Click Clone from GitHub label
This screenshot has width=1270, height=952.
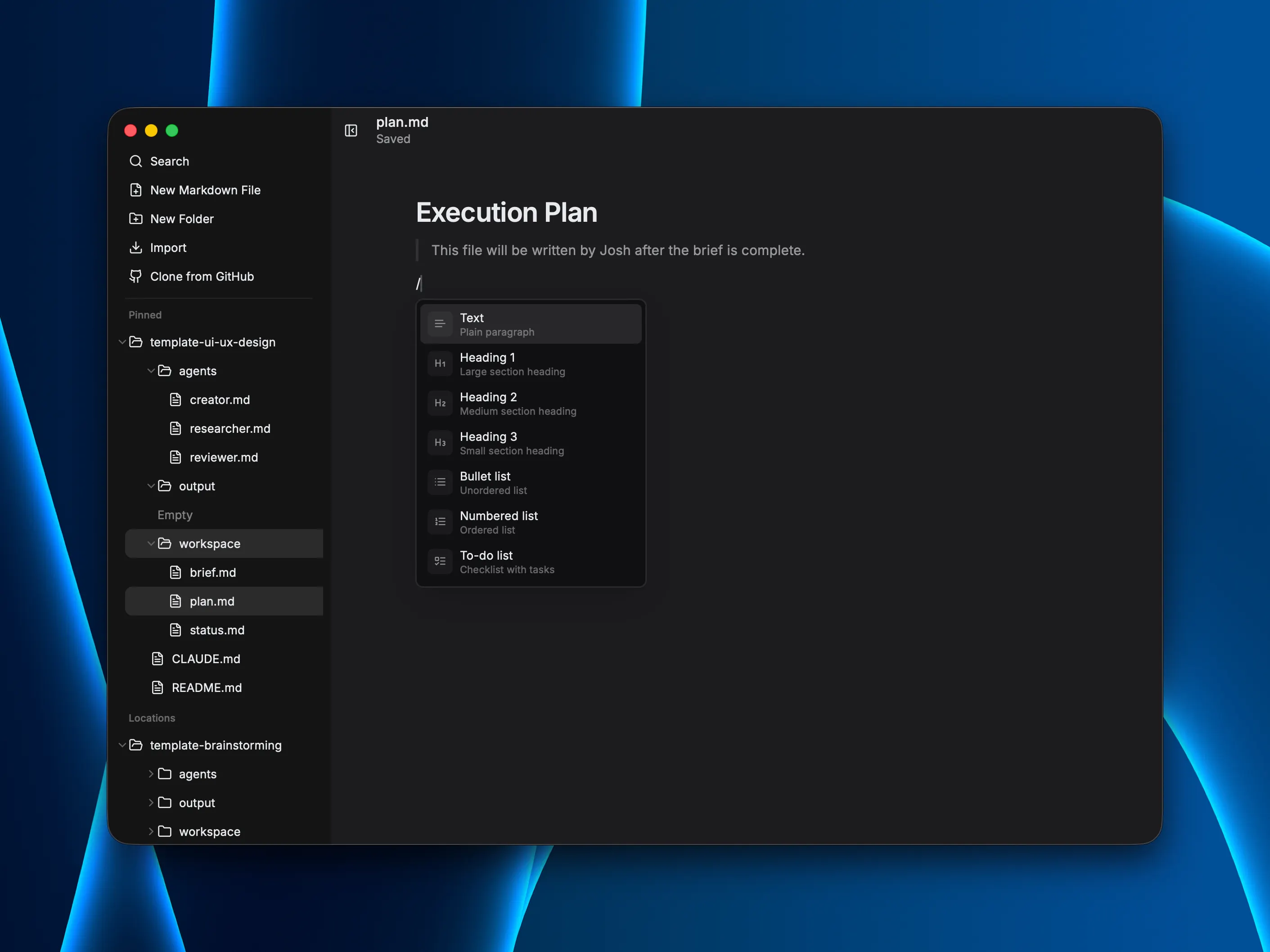pos(202,277)
